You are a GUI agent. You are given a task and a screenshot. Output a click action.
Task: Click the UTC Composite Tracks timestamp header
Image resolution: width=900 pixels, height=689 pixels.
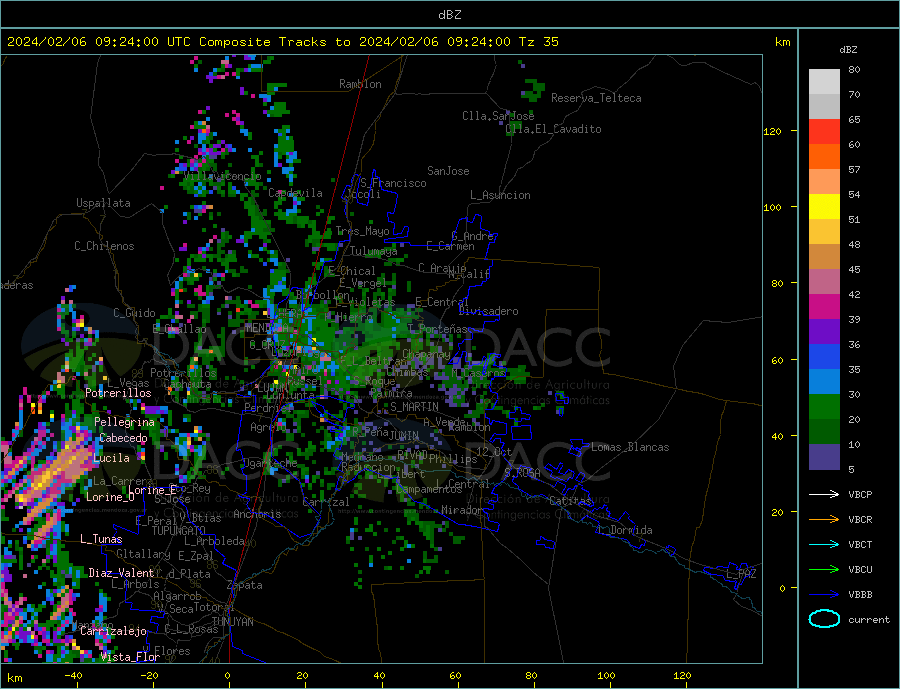pyautogui.click(x=282, y=42)
